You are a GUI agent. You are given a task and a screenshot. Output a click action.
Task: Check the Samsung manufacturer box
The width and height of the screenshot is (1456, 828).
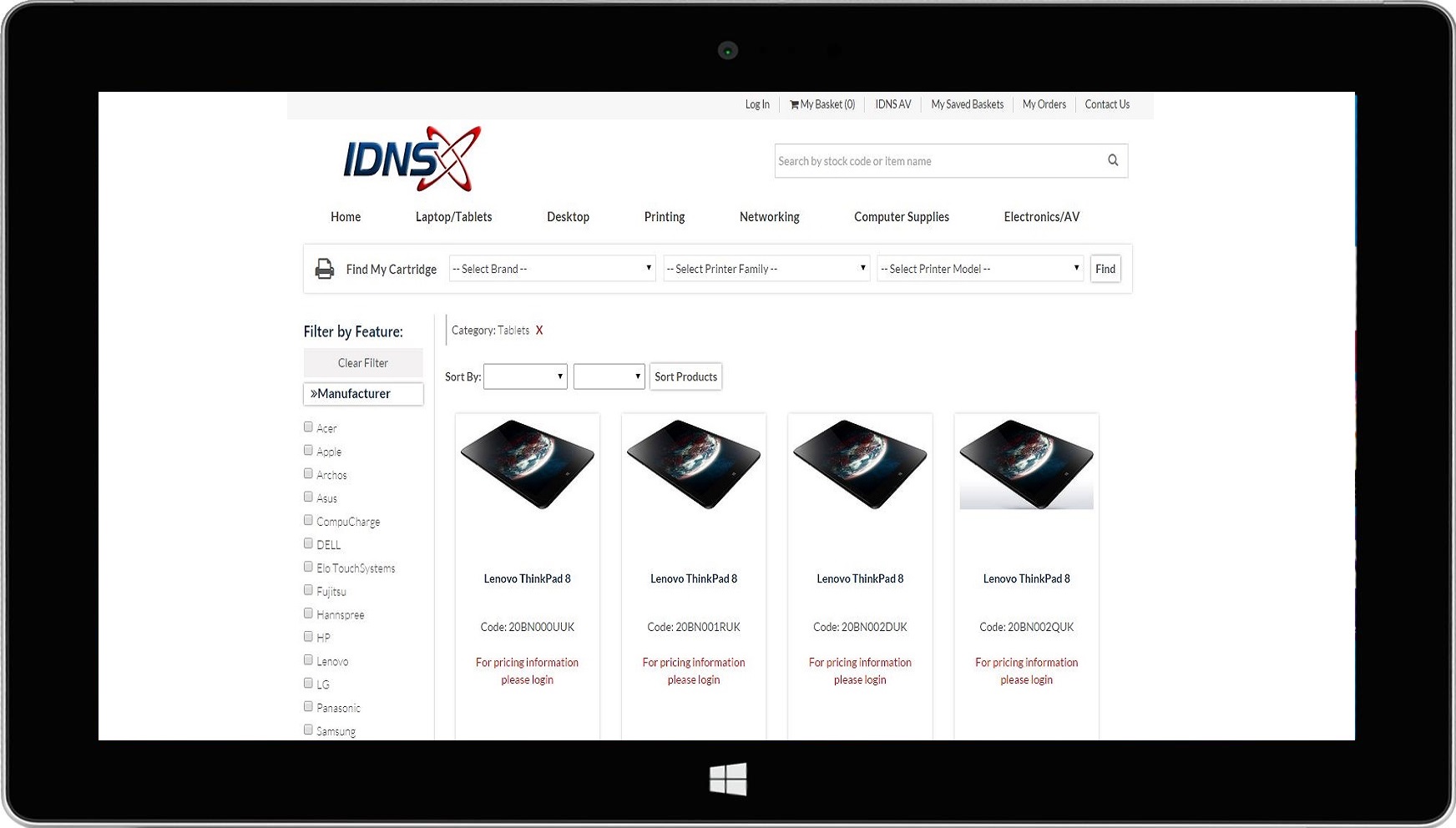(x=308, y=730)
